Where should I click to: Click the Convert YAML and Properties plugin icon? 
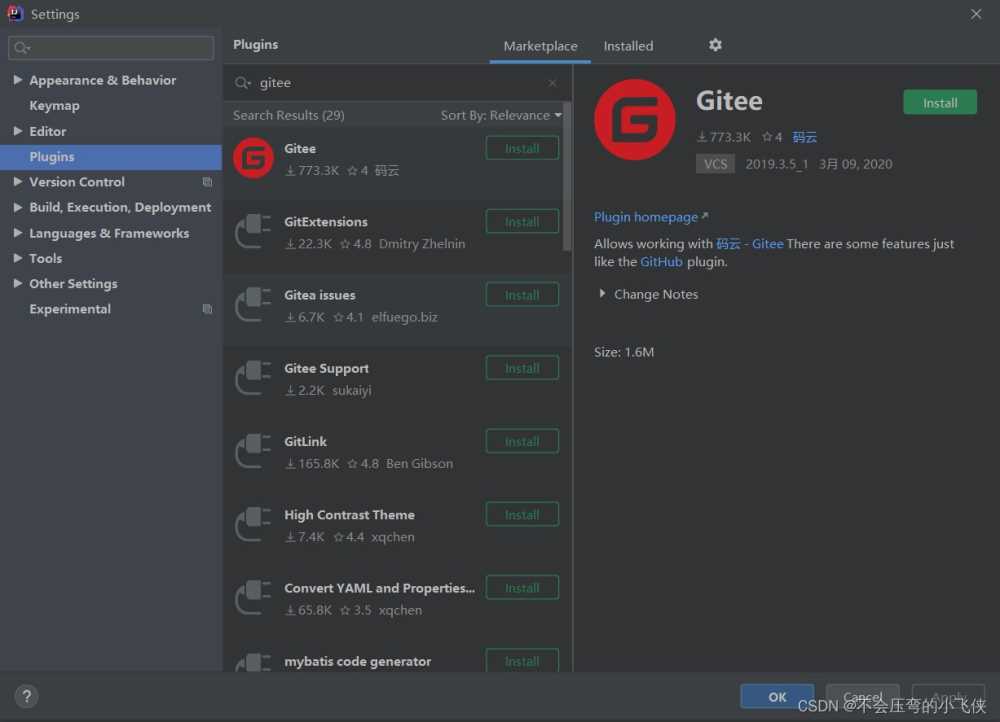click(x=253, y=598)
